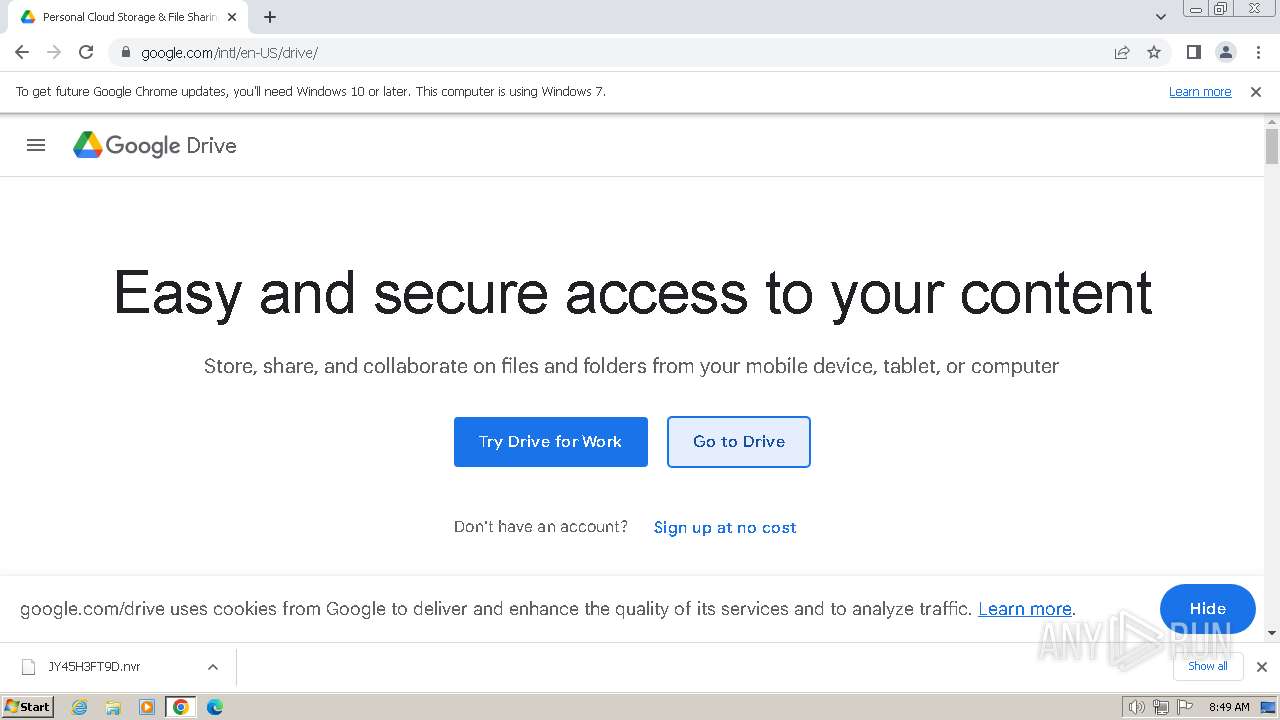Click the Action Center flag icon
The image size is (1280, 720).
(1184, 707)
